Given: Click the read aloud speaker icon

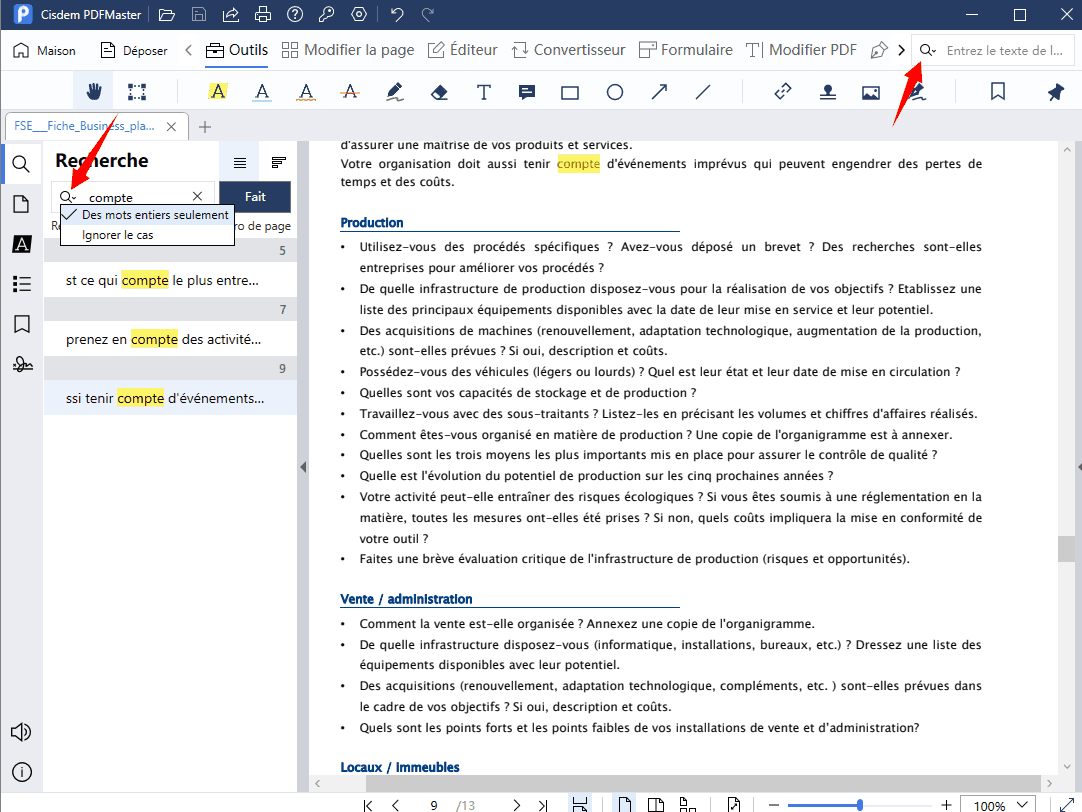Looking at the screenshot, I should (x=21, y=732).
